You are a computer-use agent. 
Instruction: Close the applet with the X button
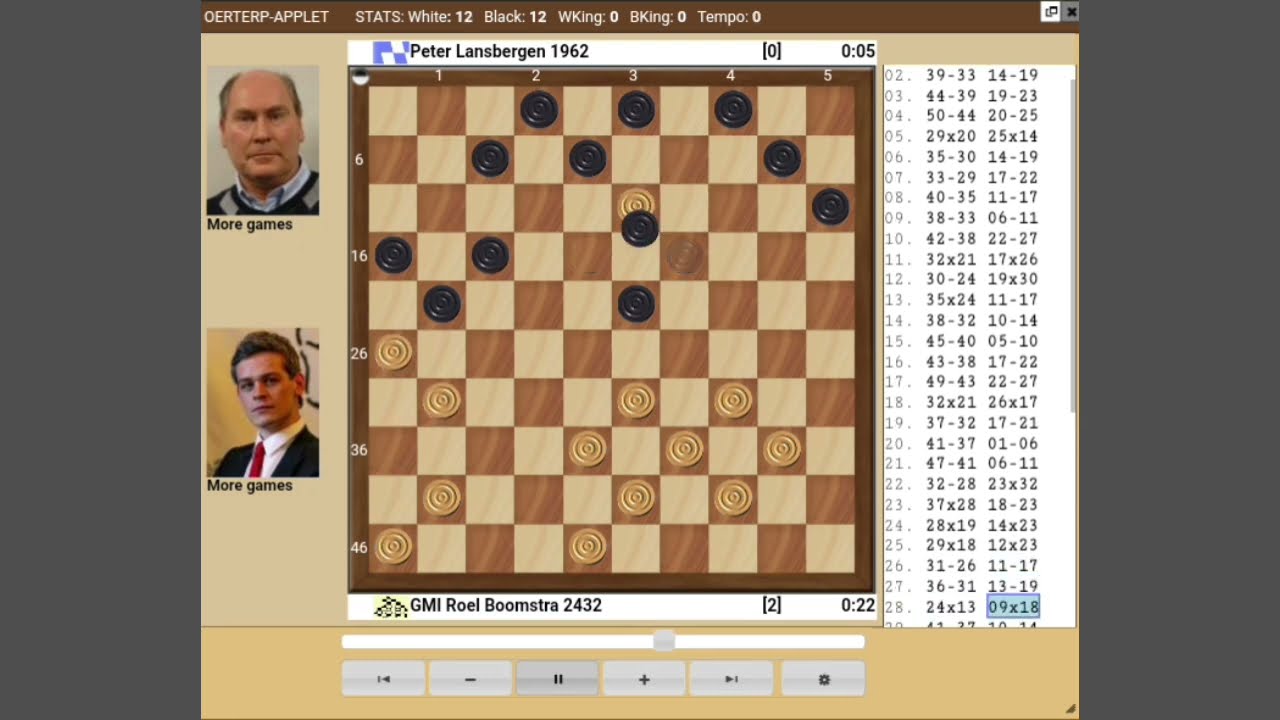(1071, 12)
